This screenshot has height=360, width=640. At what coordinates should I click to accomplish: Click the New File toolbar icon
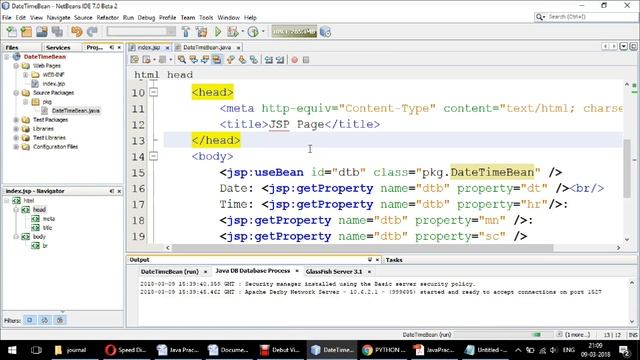11,32
